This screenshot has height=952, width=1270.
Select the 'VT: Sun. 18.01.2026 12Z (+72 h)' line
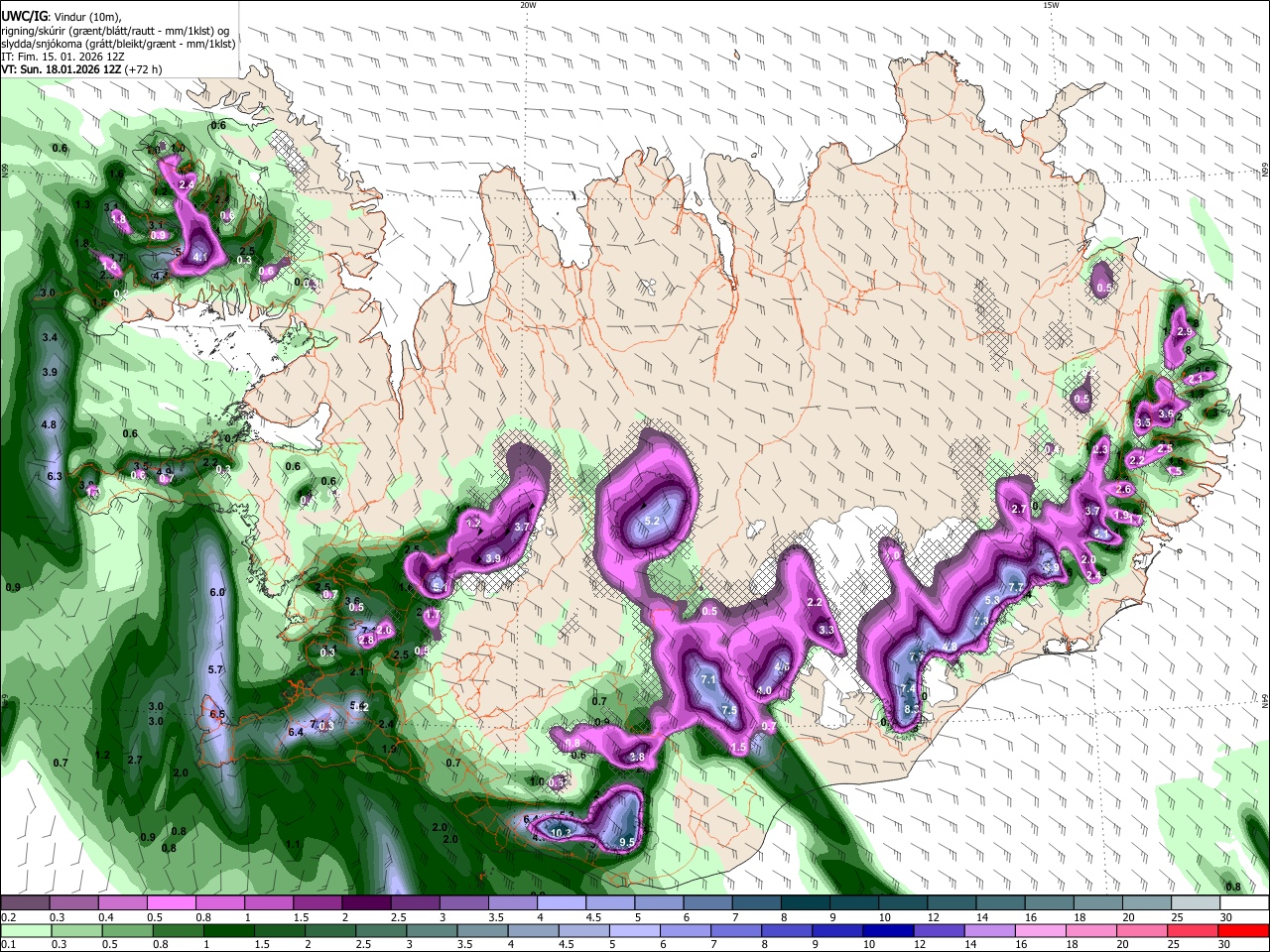click(81, 70)
